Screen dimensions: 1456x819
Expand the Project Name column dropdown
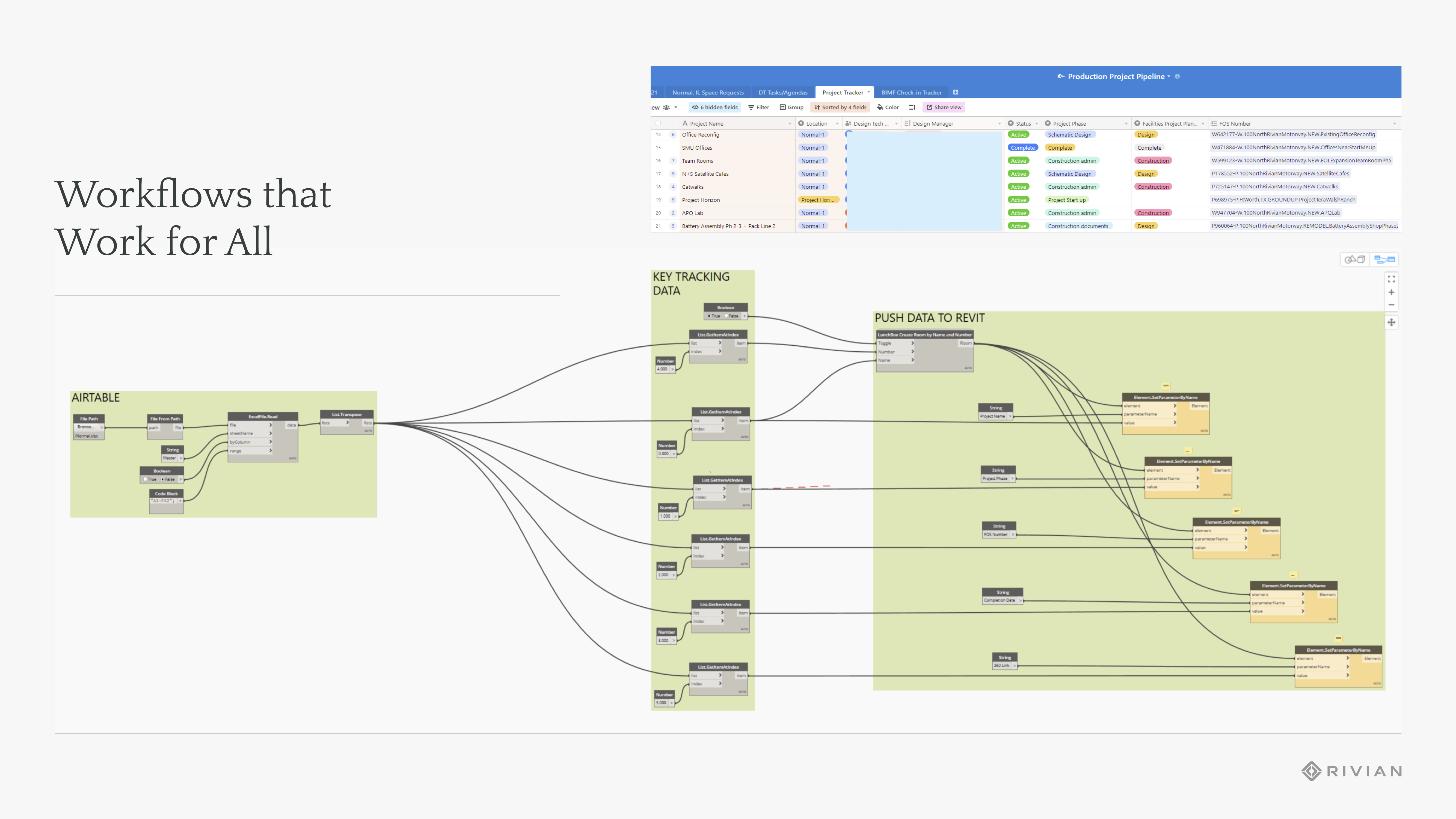click(790, 124)
